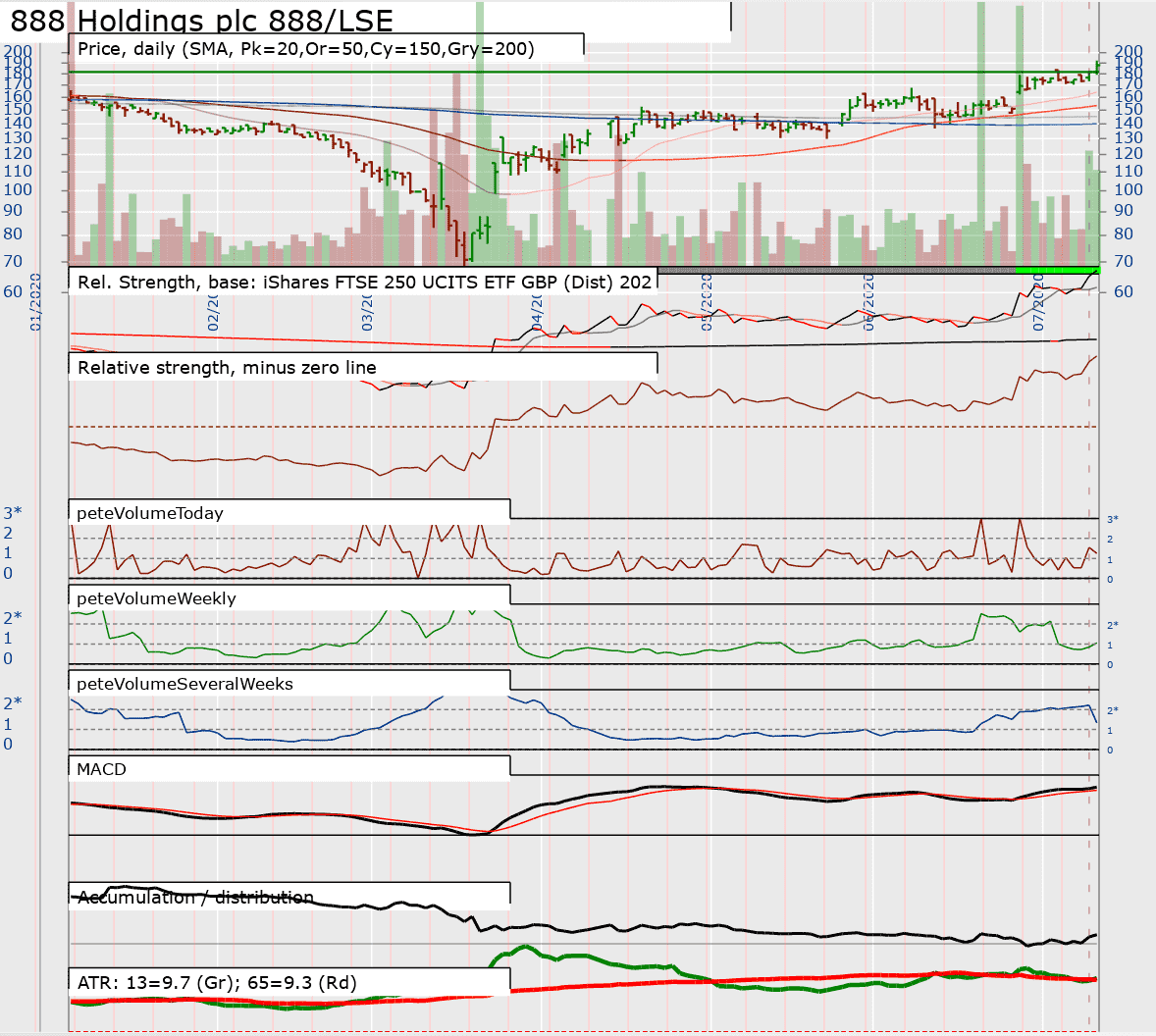
Task: Select the Accumulation / distribution panel label
Action: coord(195,897)
